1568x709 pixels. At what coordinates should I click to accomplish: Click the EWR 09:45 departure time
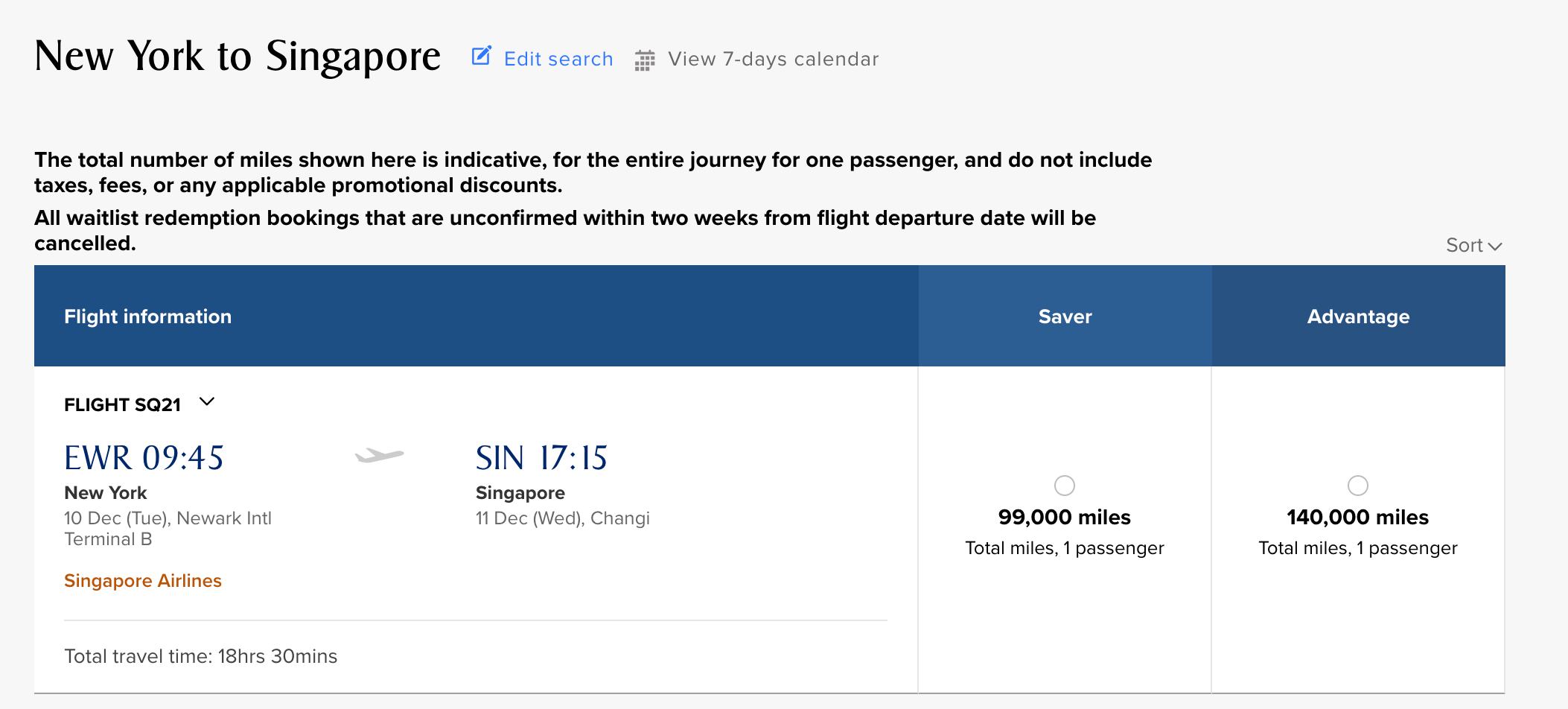point(144,458)
